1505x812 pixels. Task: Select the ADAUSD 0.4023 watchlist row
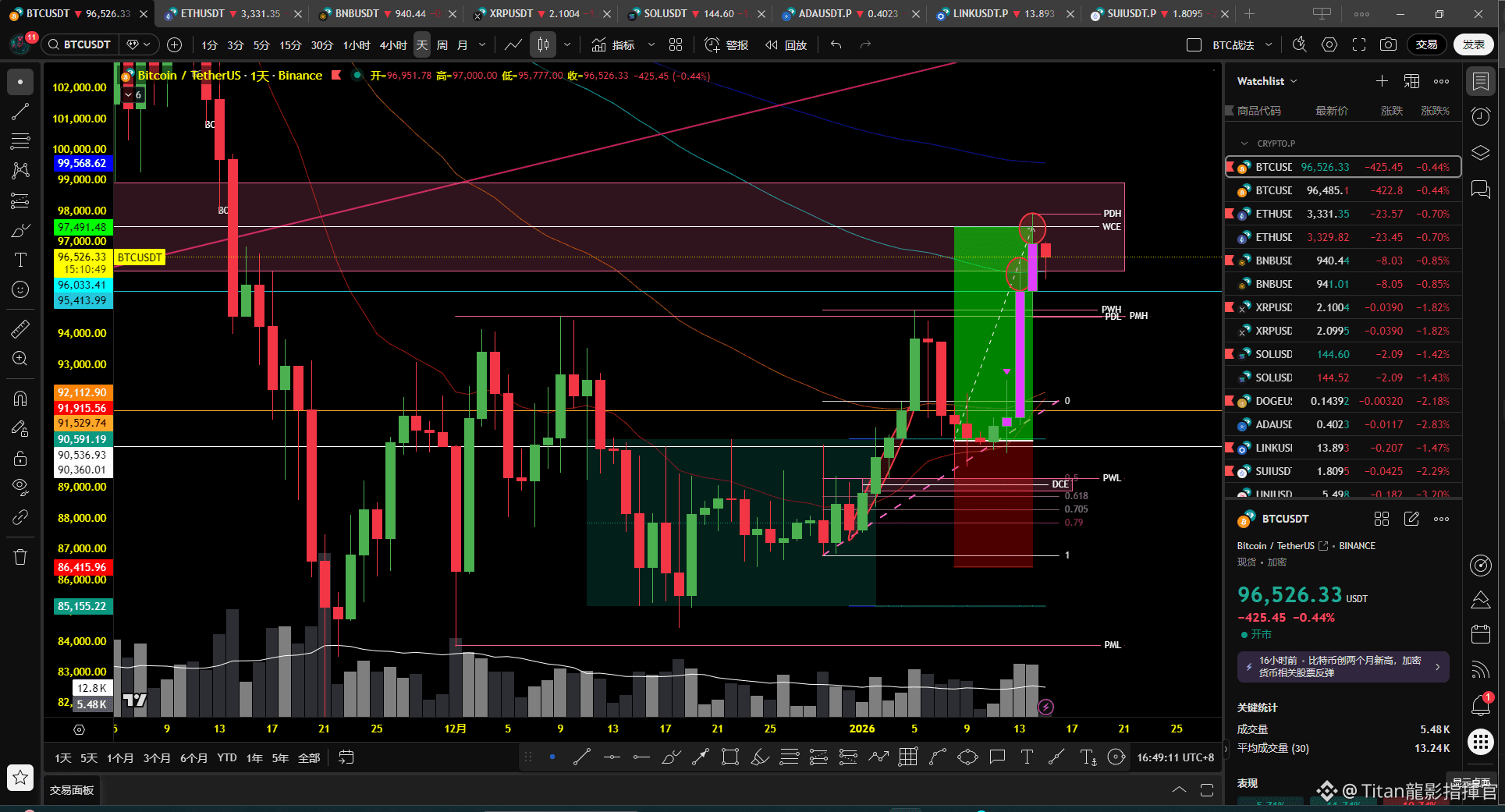[x=1343, y=424]
